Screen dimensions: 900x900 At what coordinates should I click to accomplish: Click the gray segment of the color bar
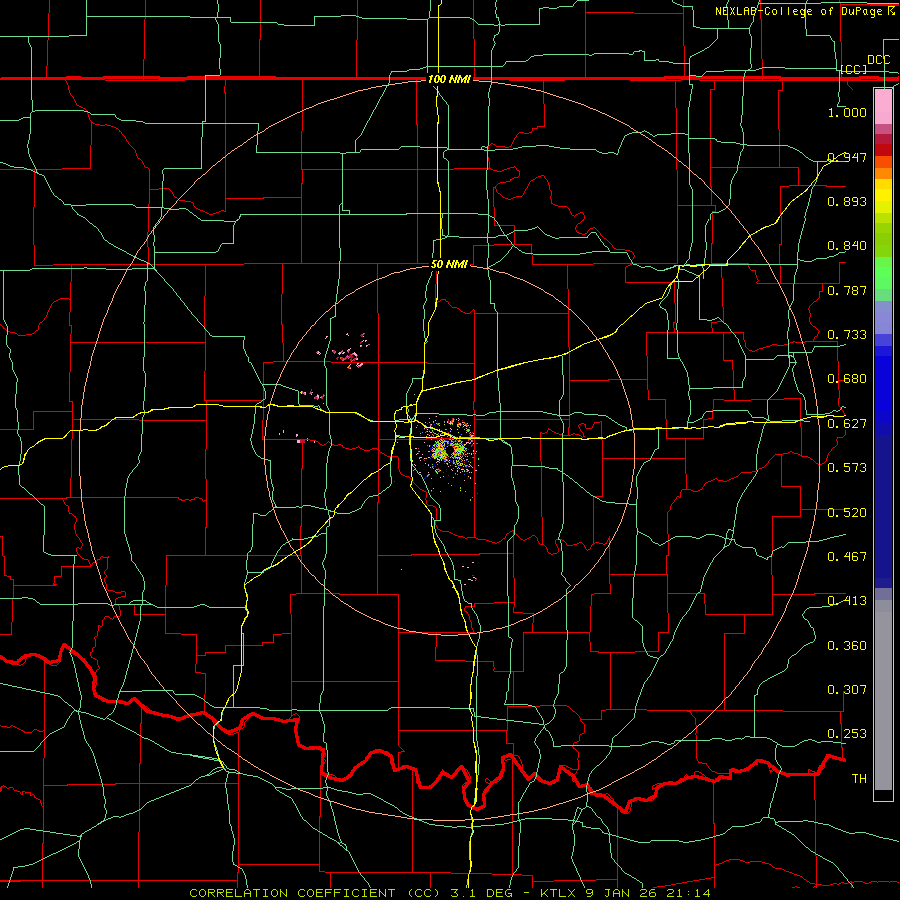(883, 695)
